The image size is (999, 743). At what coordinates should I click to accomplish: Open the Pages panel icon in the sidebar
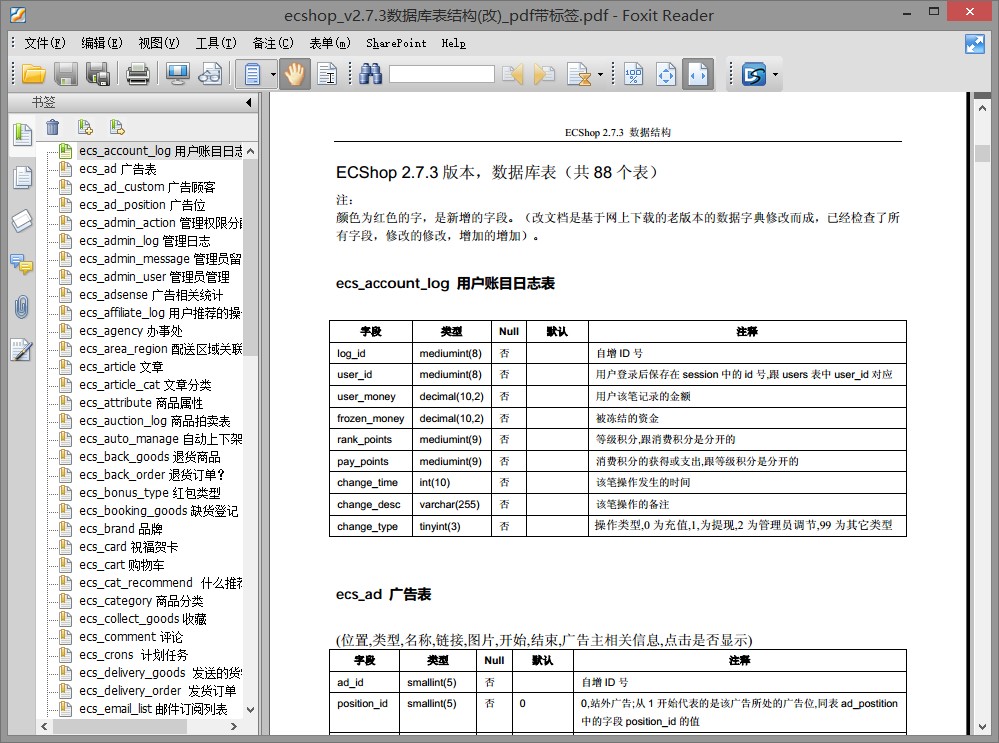(x=23, y=178)
